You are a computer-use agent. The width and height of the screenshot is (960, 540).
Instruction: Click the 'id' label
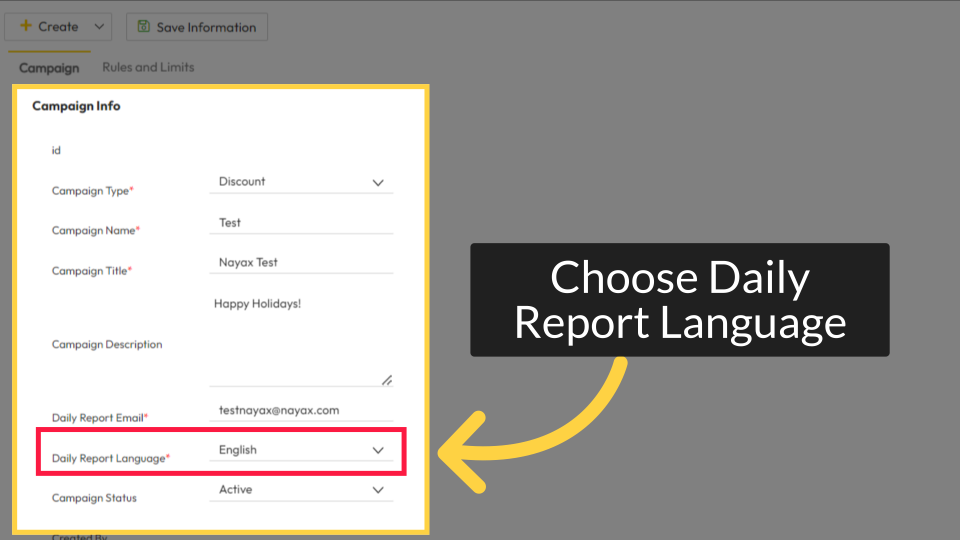(x=56, y=151)
